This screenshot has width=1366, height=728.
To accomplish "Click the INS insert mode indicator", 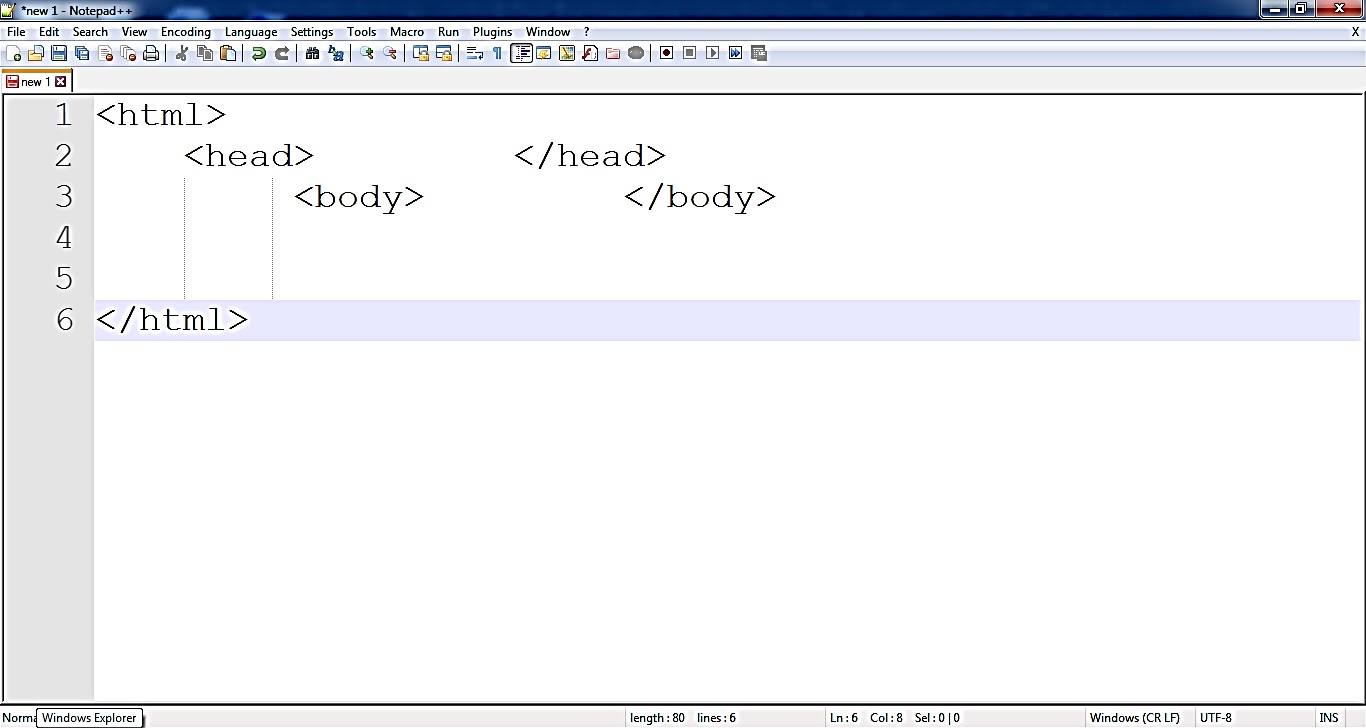I will tap(1329, 718).
